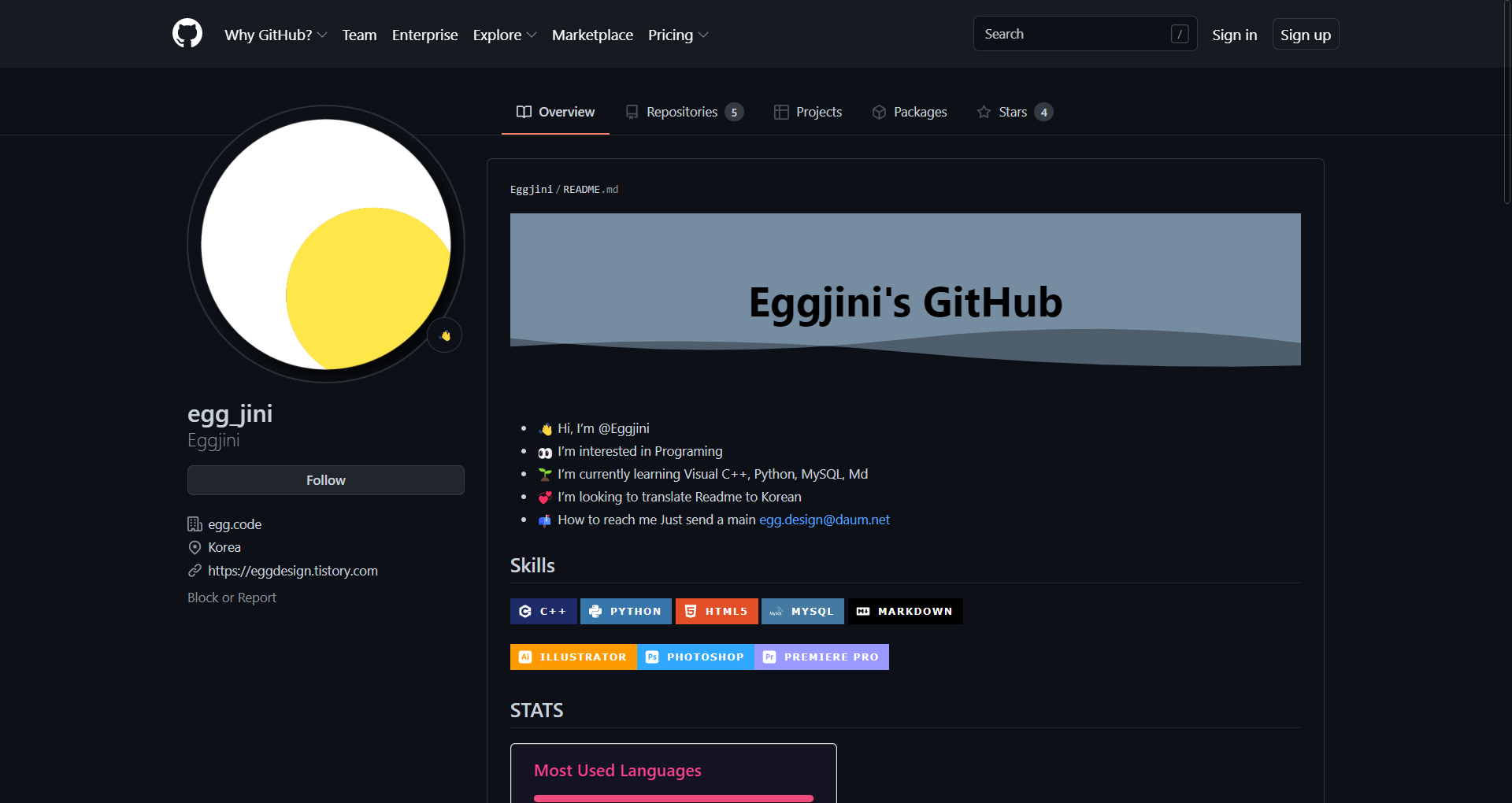Click the Illustrator skill badge
Viewport: 1512px width, 803px height.
click(x=573, y=657)
